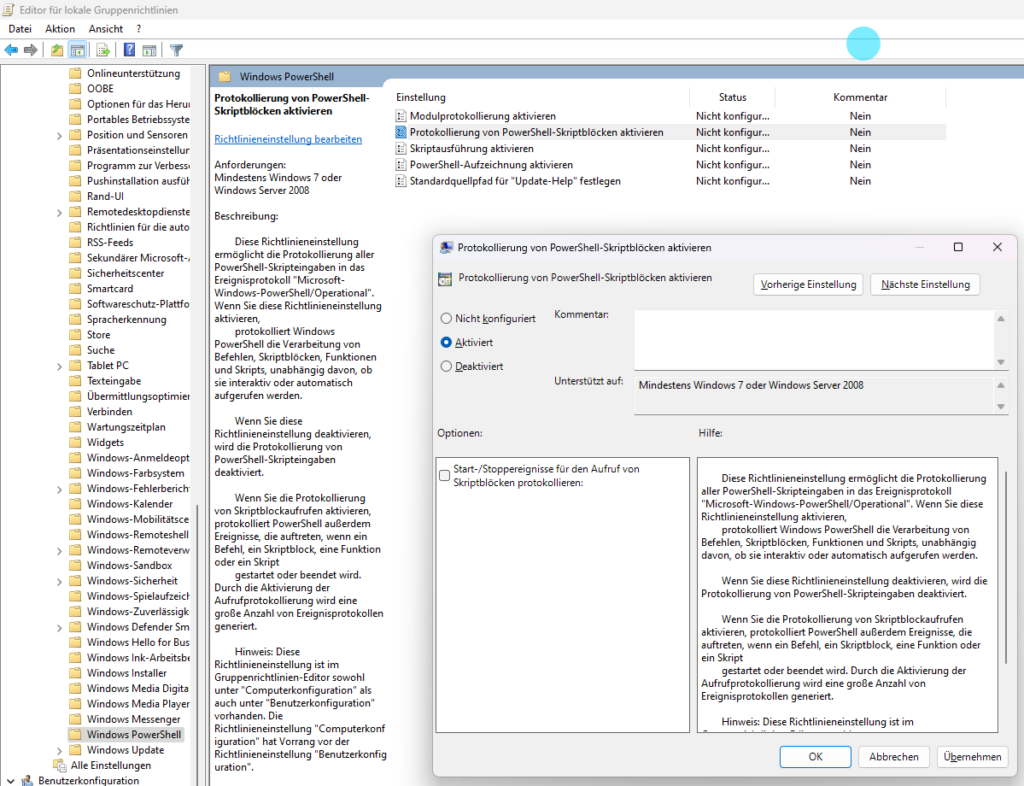1024x786 pixels.
Task: Open the Aktion menu
Action: (x=60, y=29)
